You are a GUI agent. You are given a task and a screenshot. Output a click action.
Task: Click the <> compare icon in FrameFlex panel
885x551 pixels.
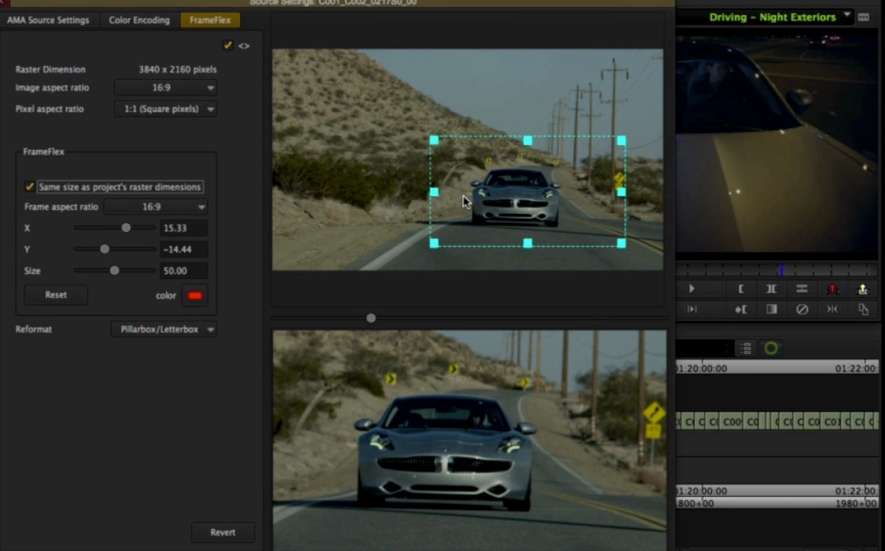pos(244,46)
